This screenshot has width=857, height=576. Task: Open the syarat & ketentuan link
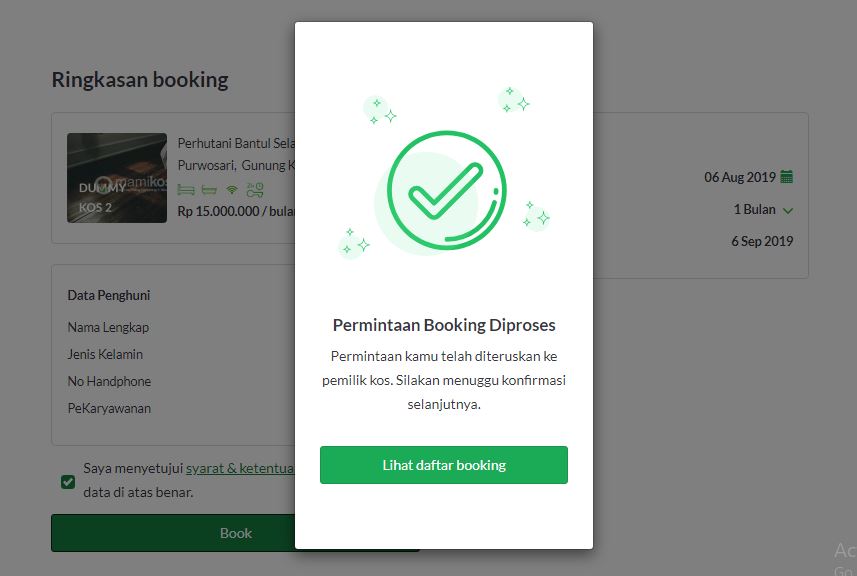[240, 467]
